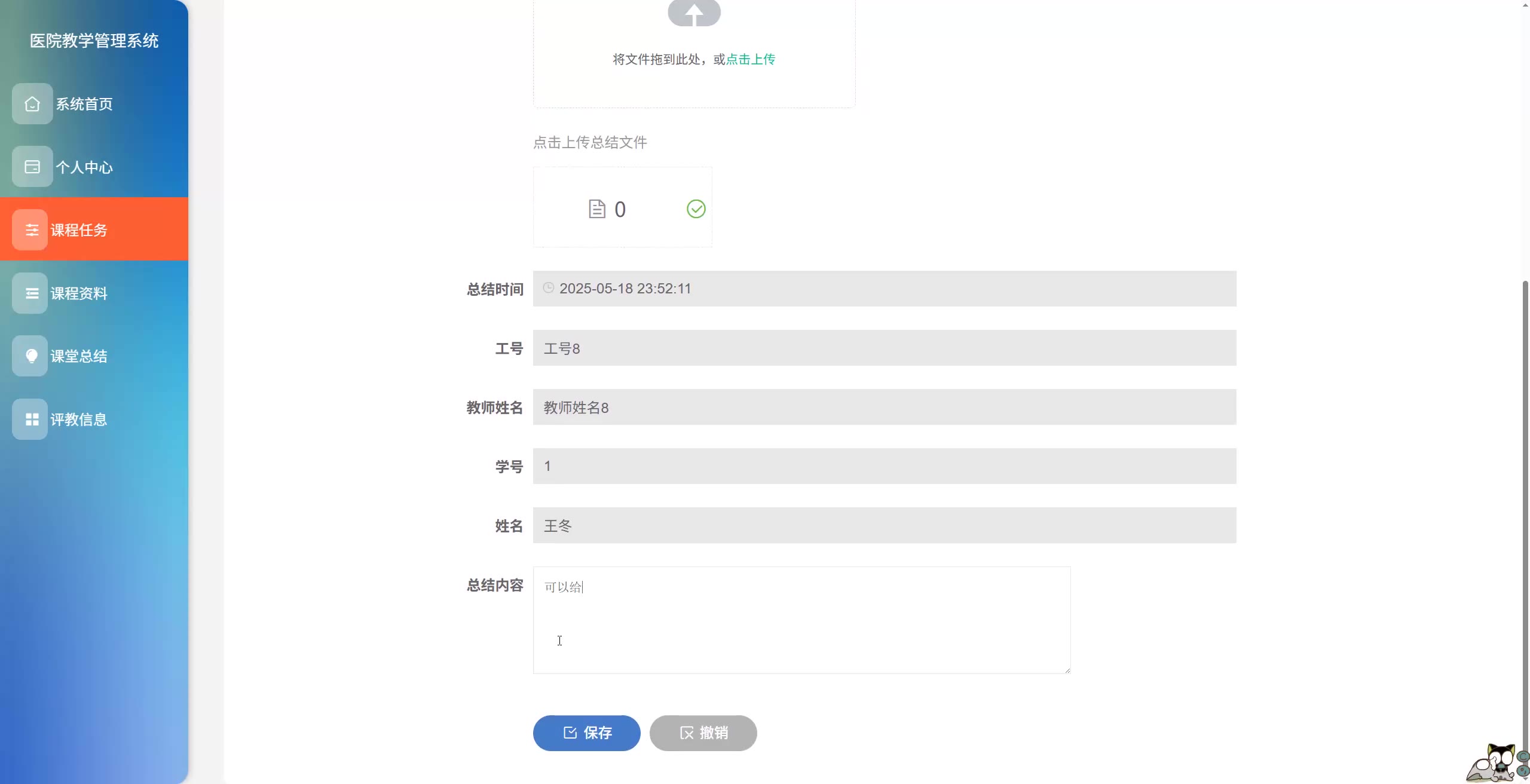Open the 评教信息 menu item

coord(79,419)
